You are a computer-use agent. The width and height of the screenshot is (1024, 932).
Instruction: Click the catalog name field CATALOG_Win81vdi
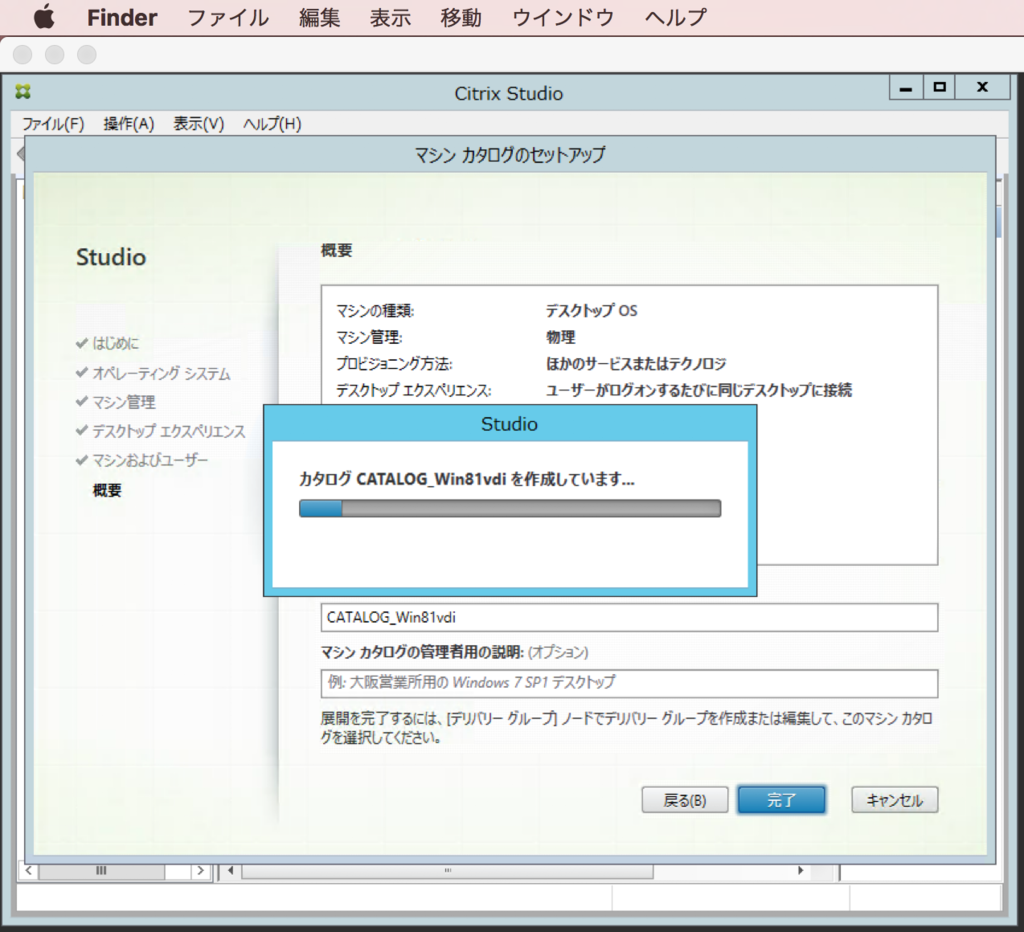[x=629, y=618]
